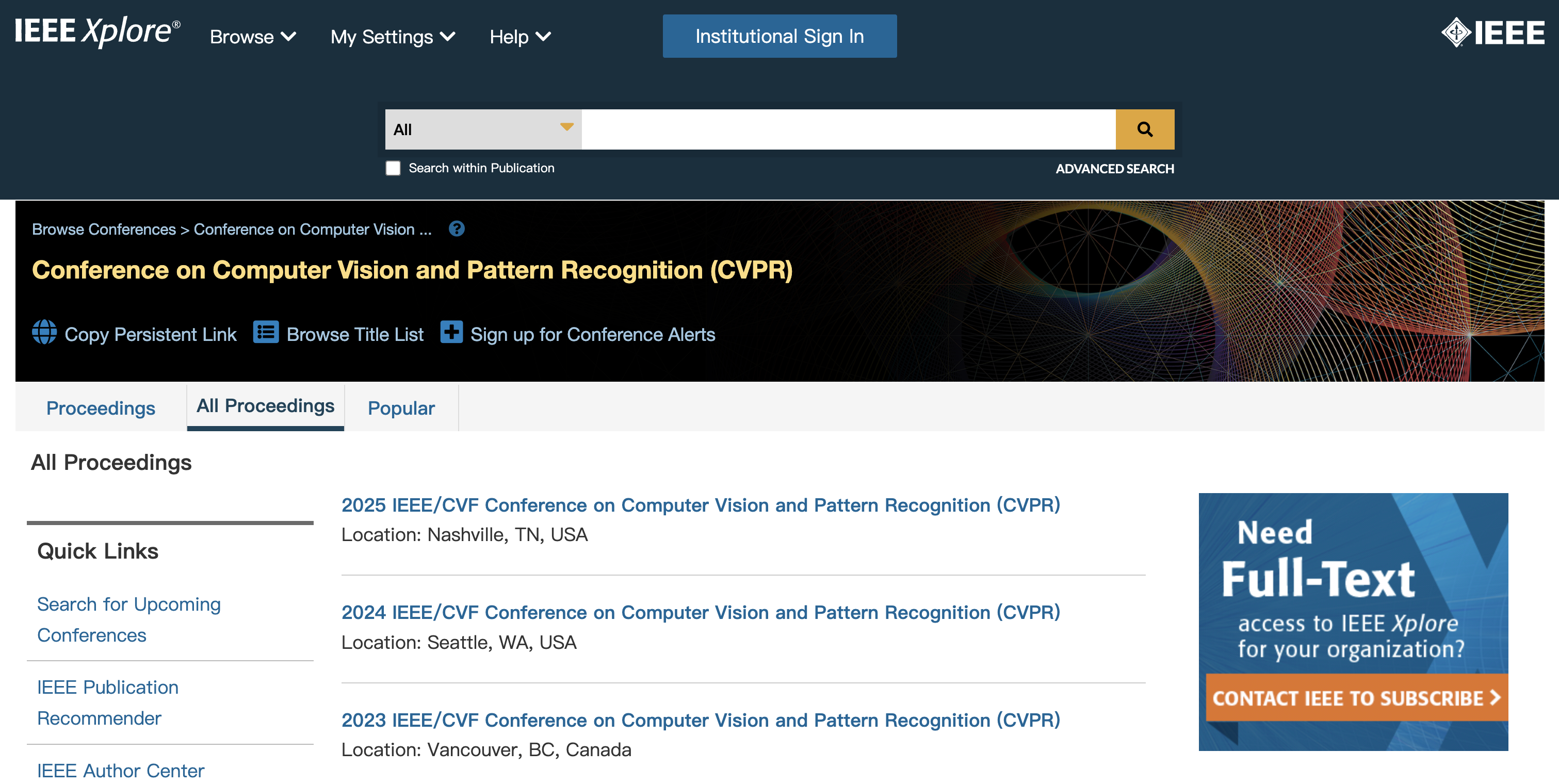Open the 2025 IEEE/CVF CVPR proceedings
1559x784 pixels.
tap(700, 504)
